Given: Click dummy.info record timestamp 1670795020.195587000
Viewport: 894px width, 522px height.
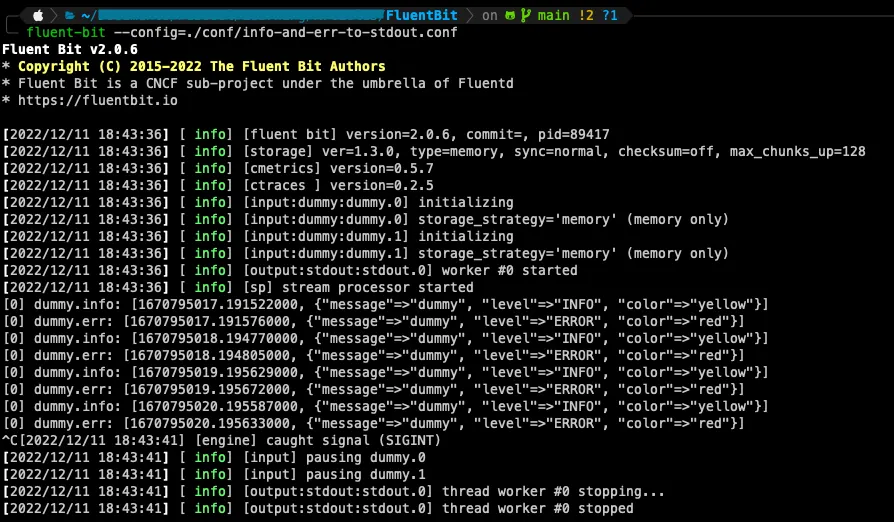Looking at the screenshot, I should click(x=218, y=407).
